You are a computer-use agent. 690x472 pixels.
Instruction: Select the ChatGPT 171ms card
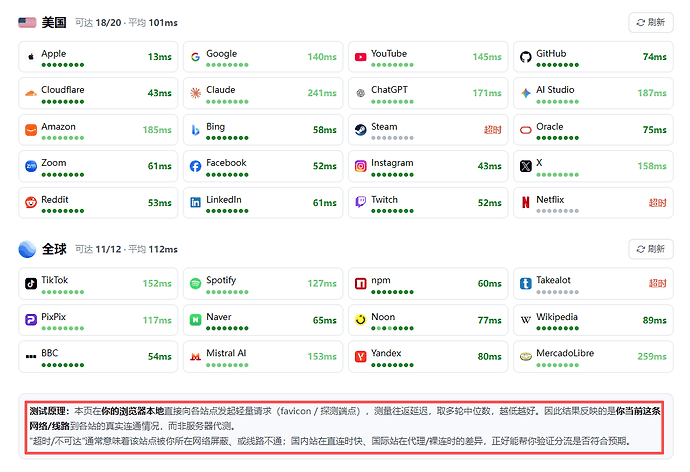(x=428, y=93)
